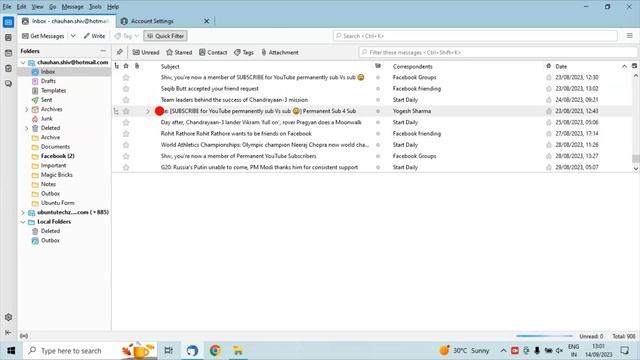Expand the Deleted folder in hotmail account
Viewport: 640px width, 360px height.
coord(27,128)
